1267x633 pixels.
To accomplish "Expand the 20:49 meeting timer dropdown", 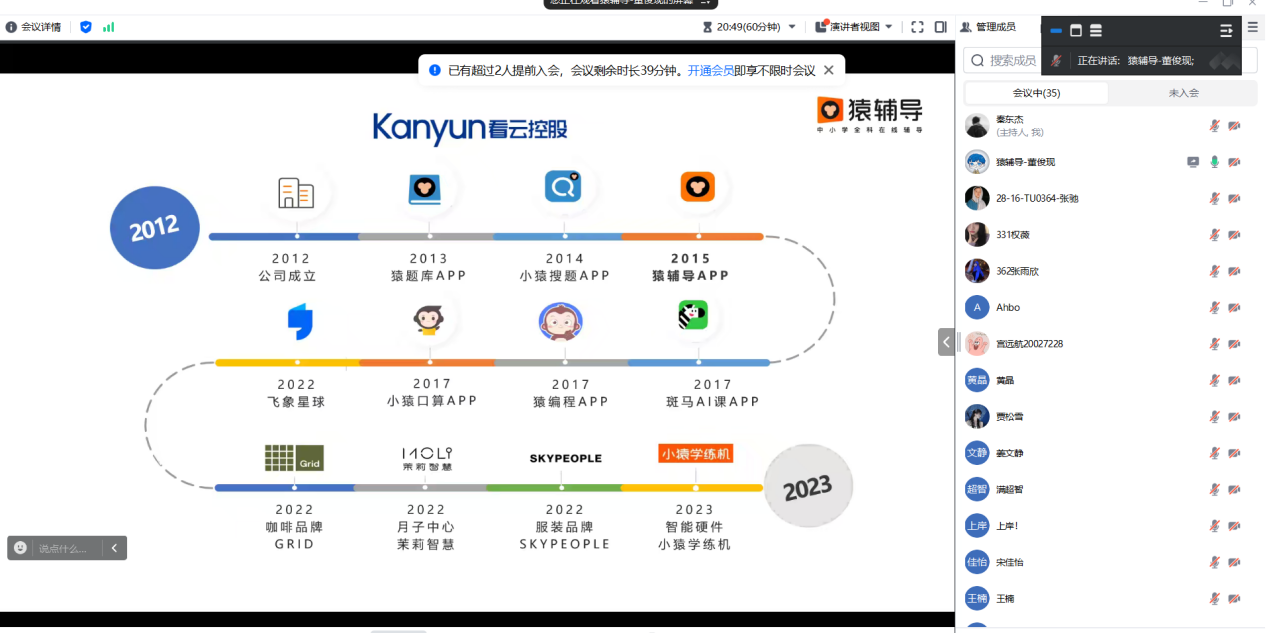I will coord(792,27).
